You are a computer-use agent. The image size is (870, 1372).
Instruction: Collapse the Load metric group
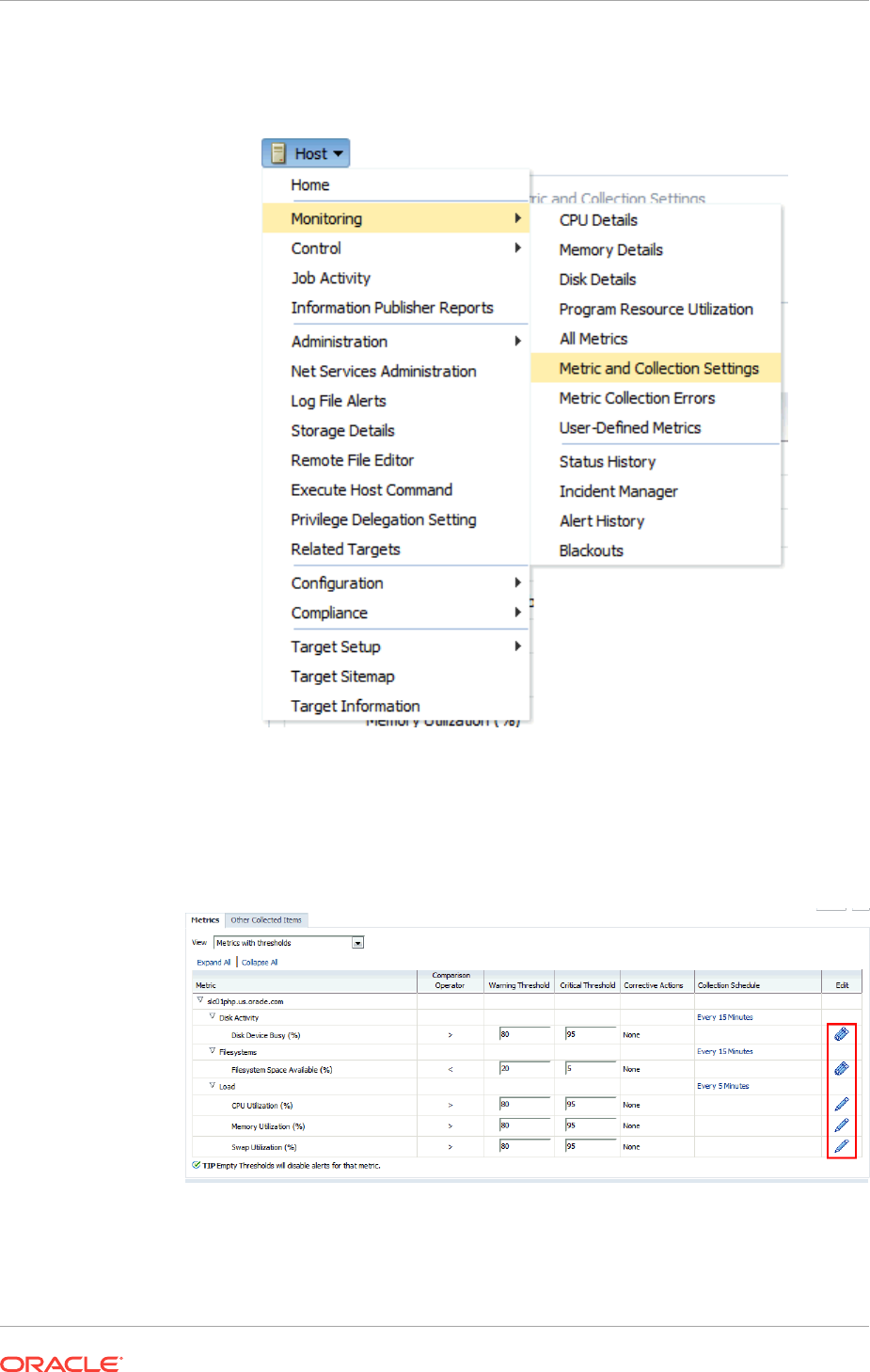[x=213, y=1085]
